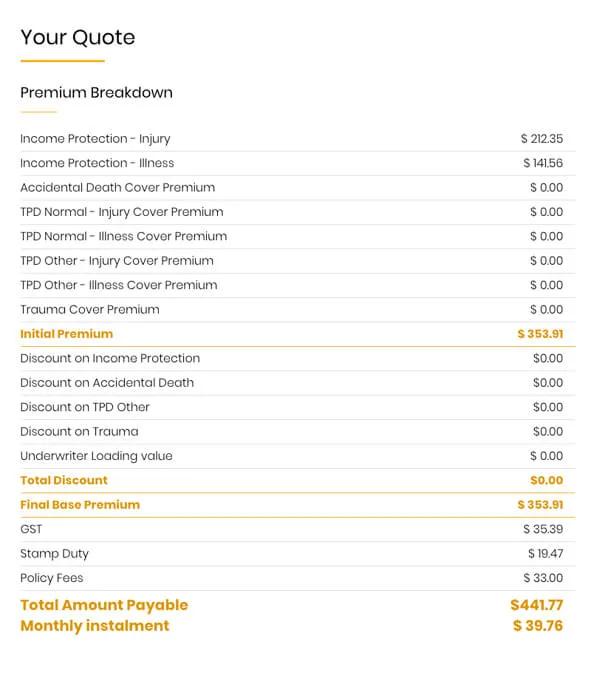This screenshot has height=683, width=600.
Task: Select TPD Normal - Injury Cover Premium
Action: click(121, 212)
